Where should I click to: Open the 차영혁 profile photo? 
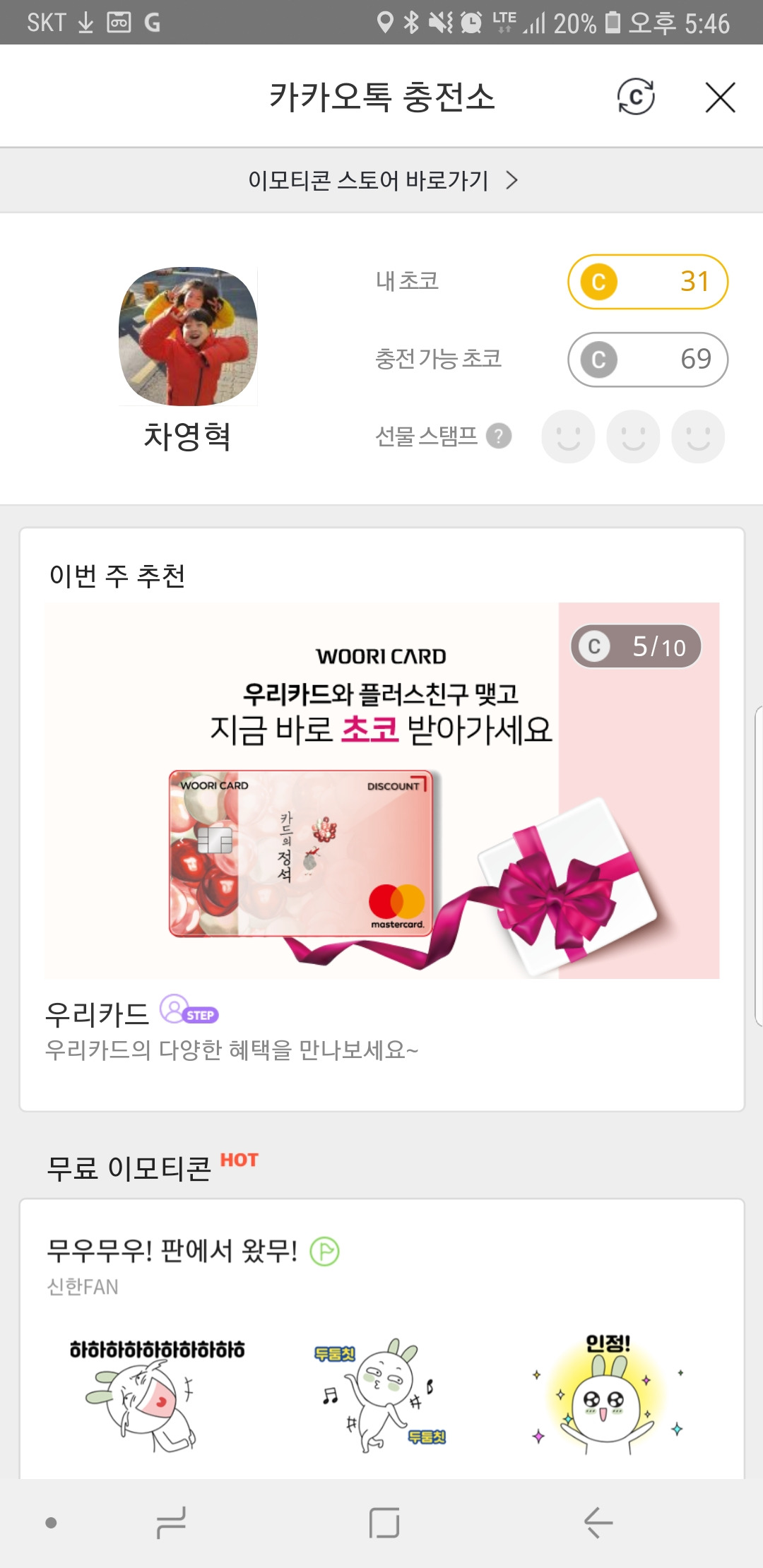point(188,336)
